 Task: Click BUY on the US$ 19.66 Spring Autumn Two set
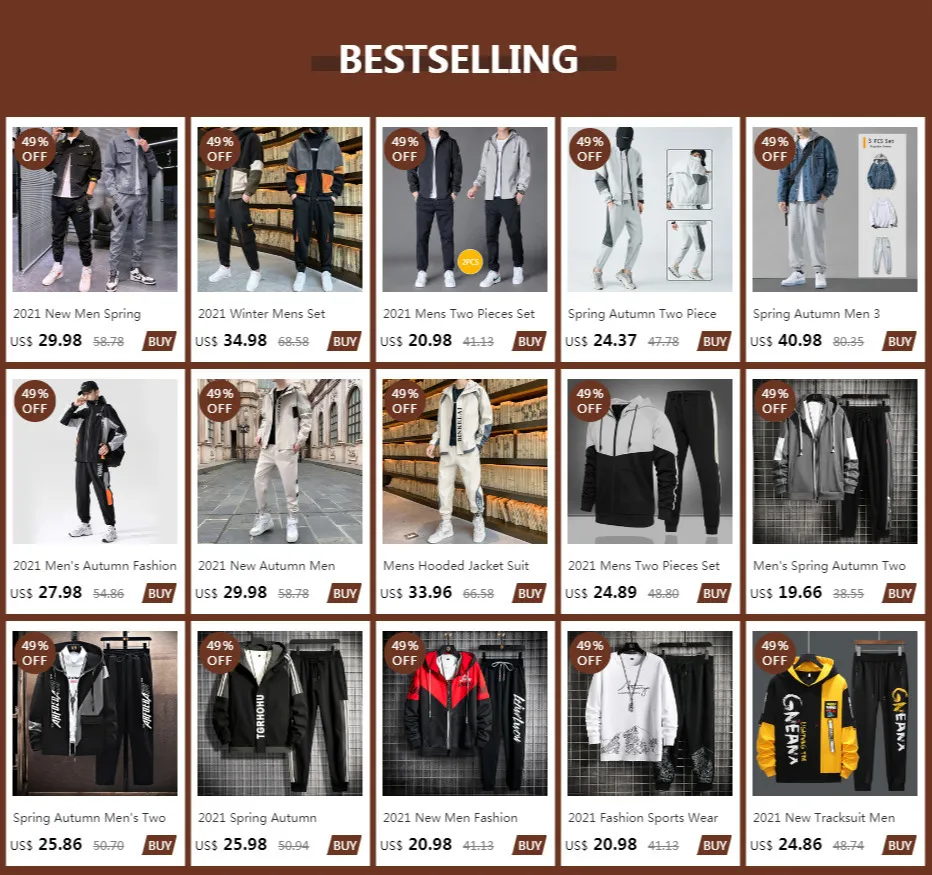(x=899, y=593)
